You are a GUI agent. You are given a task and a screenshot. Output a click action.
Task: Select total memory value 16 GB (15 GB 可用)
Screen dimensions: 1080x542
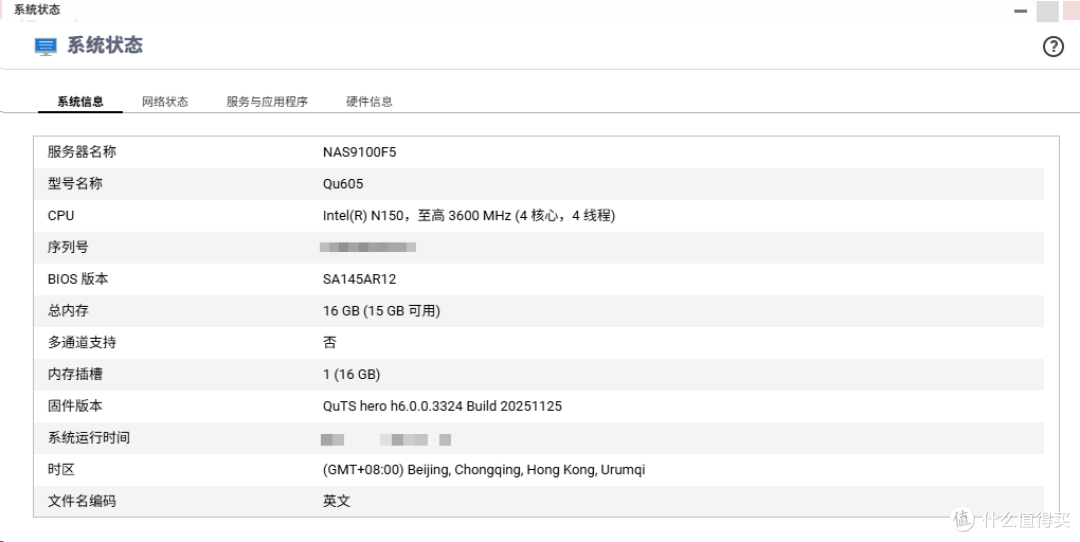click(x=382, y=311)
